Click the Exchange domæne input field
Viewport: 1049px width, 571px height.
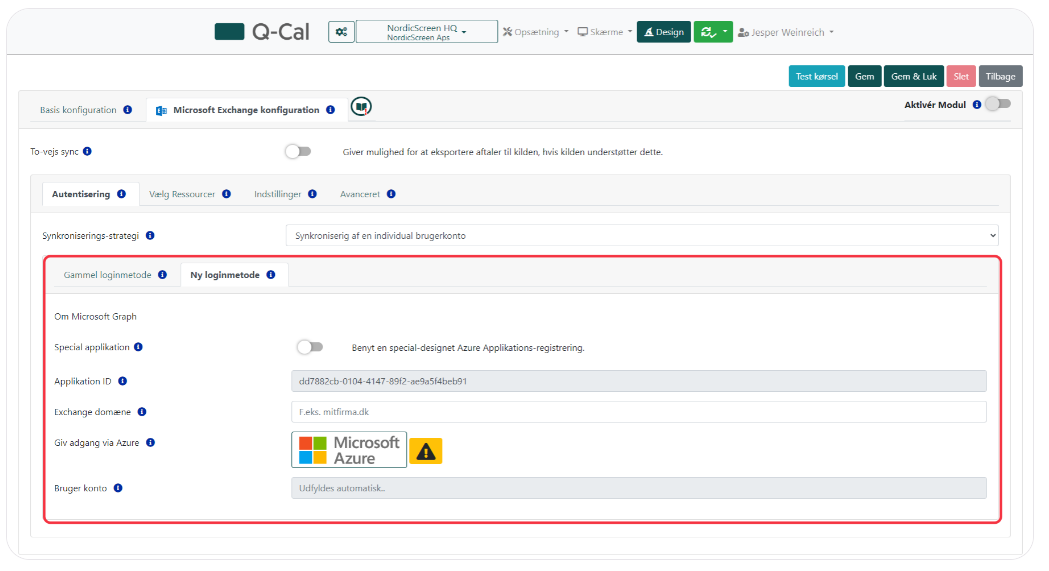(639, 412)
